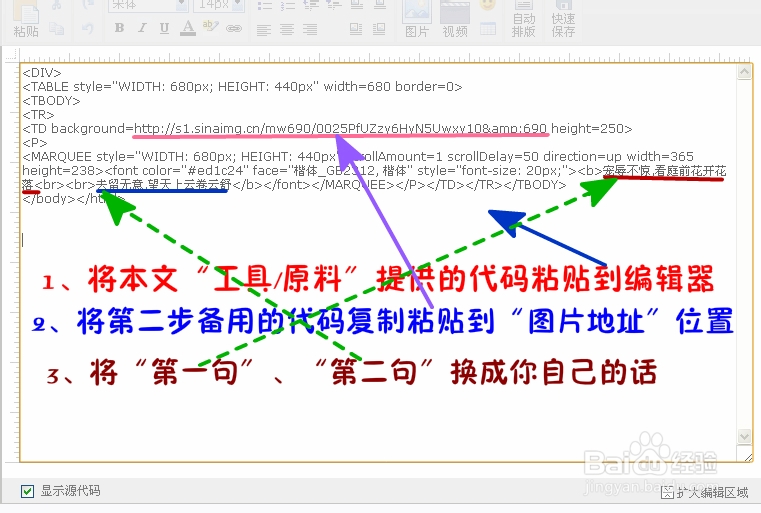Toggle bold formatting (B)
Image resolution: width=761 pixels, height=513 pixels.
(x=119, y=28)
